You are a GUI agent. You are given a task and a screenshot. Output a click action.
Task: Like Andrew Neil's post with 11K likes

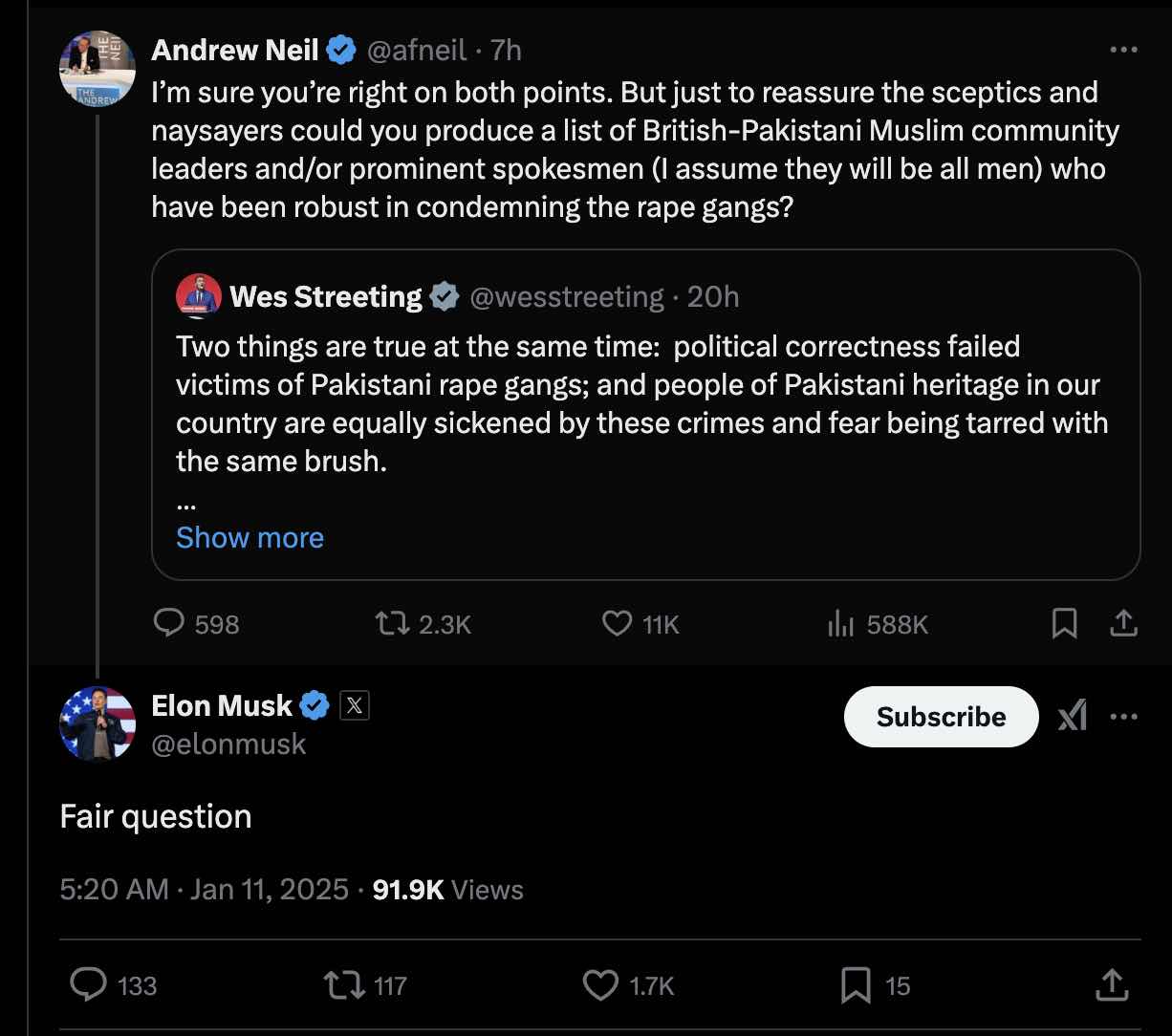click(x=640, y=624)
